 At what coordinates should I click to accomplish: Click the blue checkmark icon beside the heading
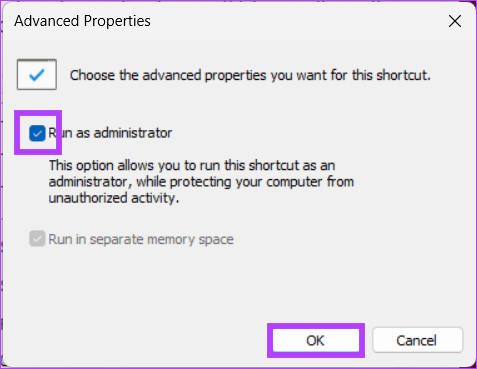(x=37, y=74)
